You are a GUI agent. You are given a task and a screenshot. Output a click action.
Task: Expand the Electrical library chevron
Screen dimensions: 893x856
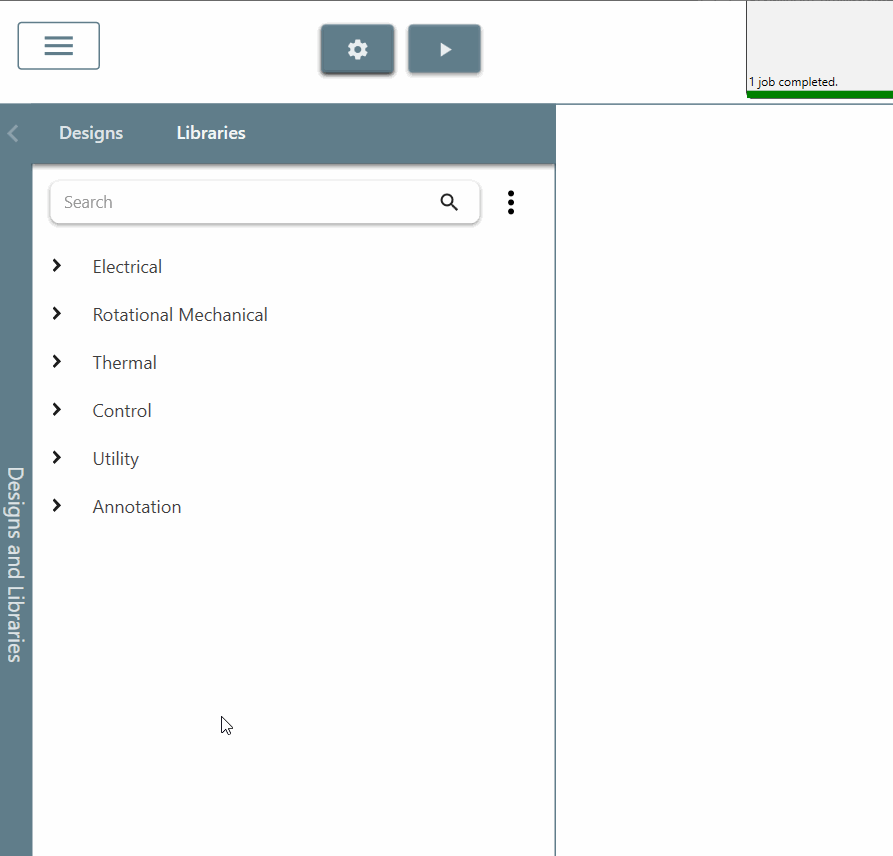coord(57,266)
